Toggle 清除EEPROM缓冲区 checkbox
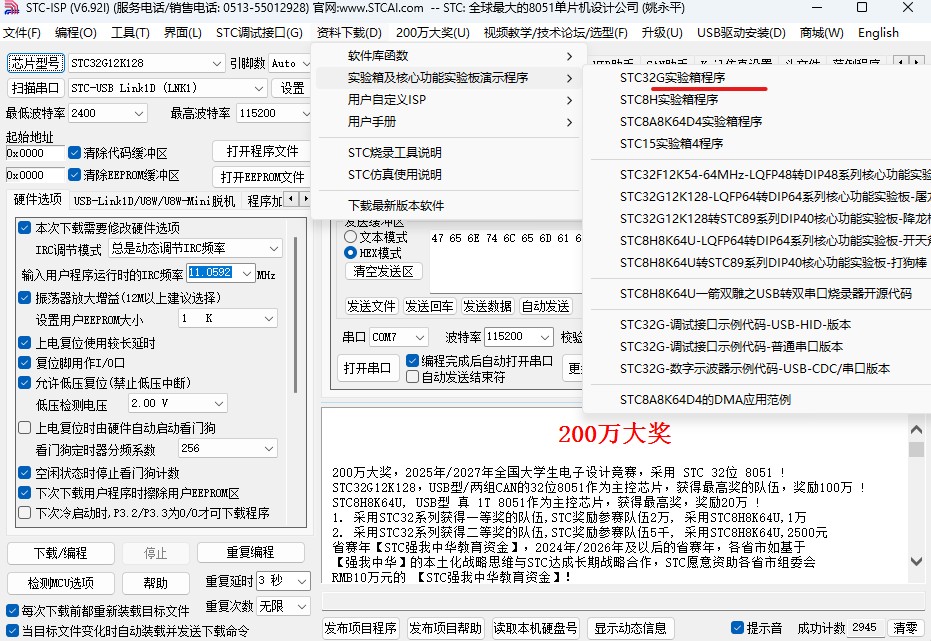The image size is (931, 641). pos(74,174)
